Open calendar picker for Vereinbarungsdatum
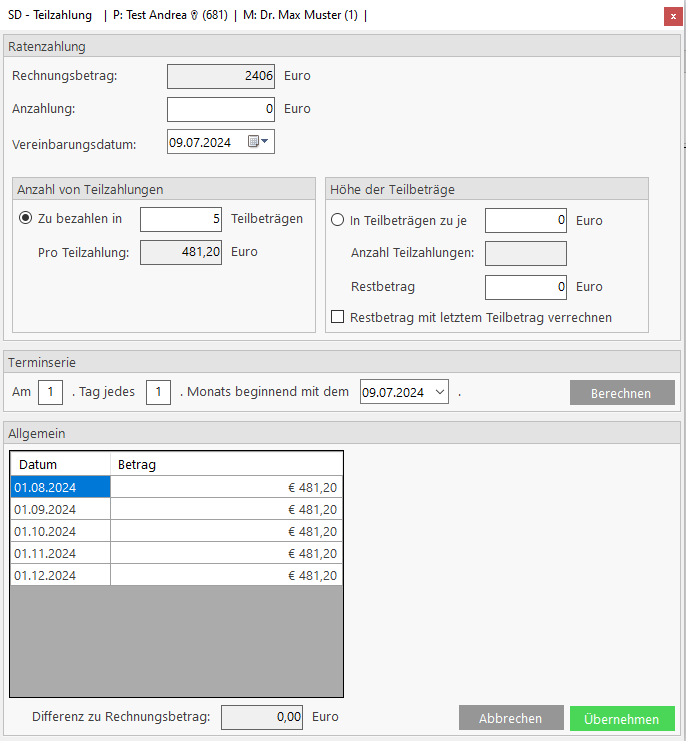 [x=258, y=142]
